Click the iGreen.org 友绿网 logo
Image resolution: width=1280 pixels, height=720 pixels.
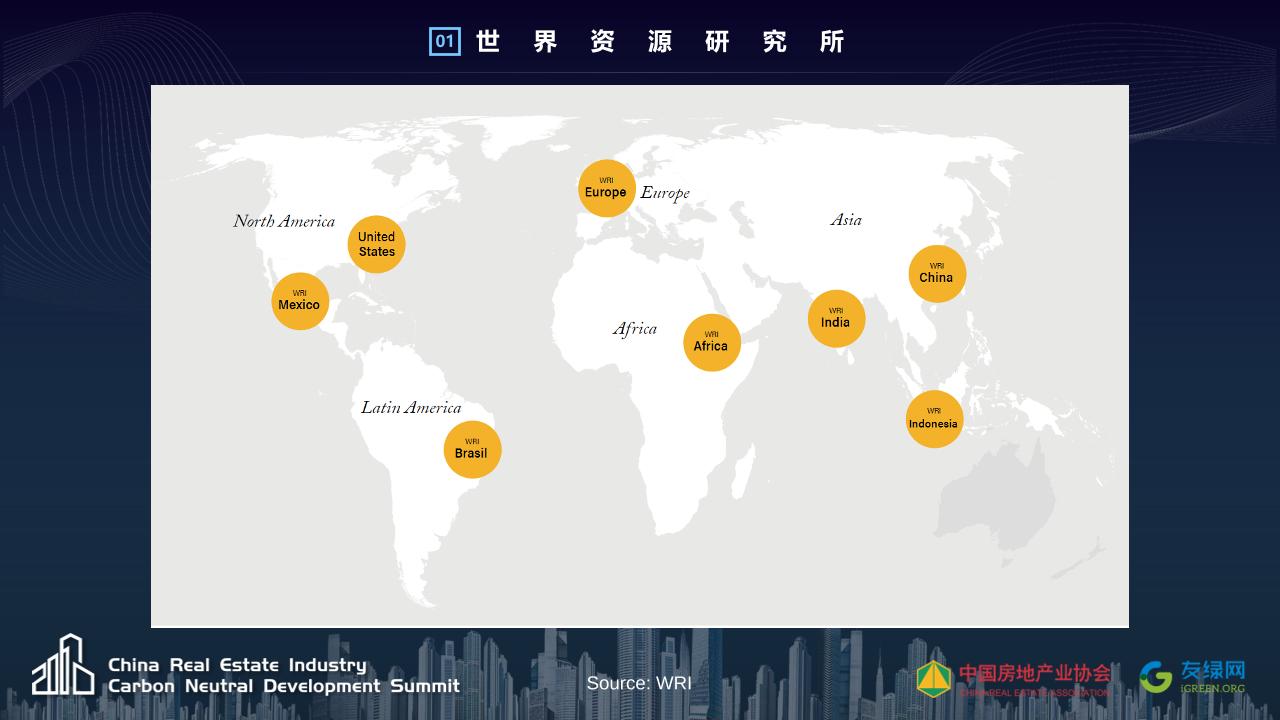tap(1193, 677)
